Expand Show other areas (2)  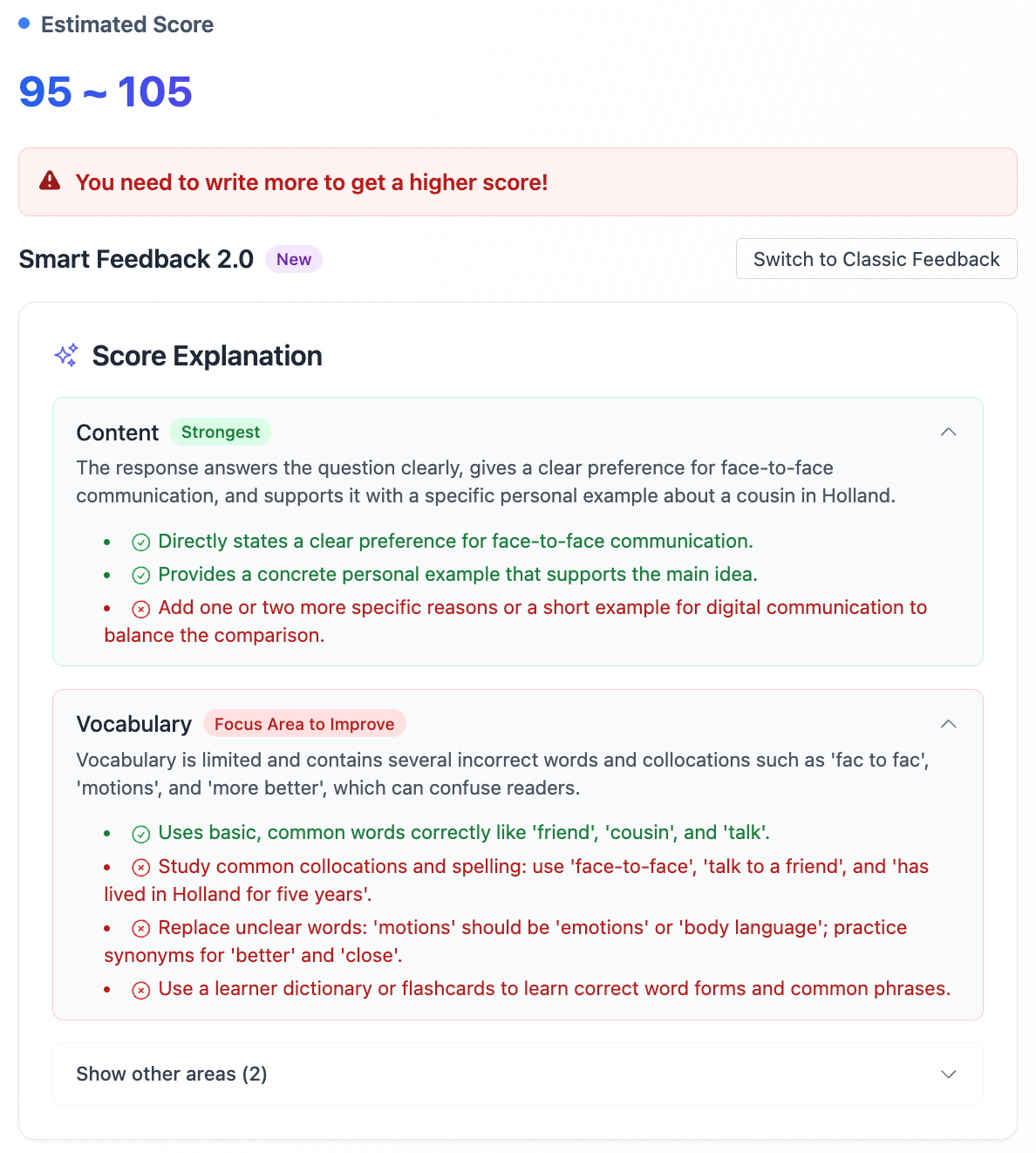pyautogui.click(x=949, y=1074)
